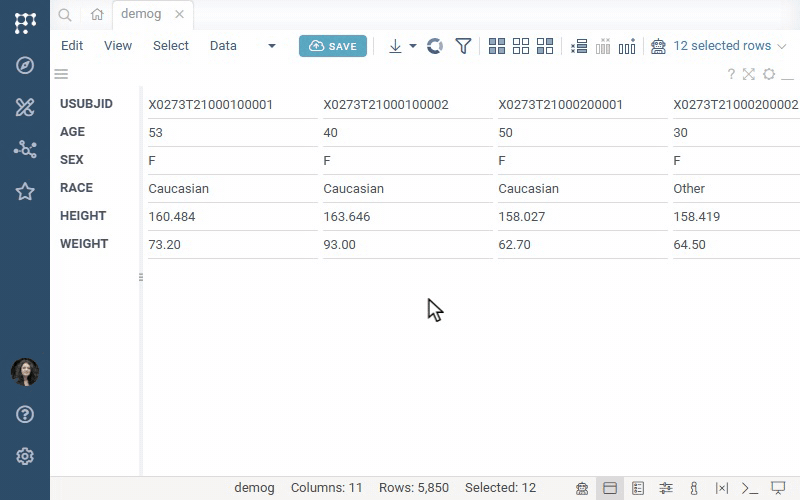Image resolution: width=800 pixels, height=500 pixels.
Task: Expand the download options arrow
Action: coord(413,46)
